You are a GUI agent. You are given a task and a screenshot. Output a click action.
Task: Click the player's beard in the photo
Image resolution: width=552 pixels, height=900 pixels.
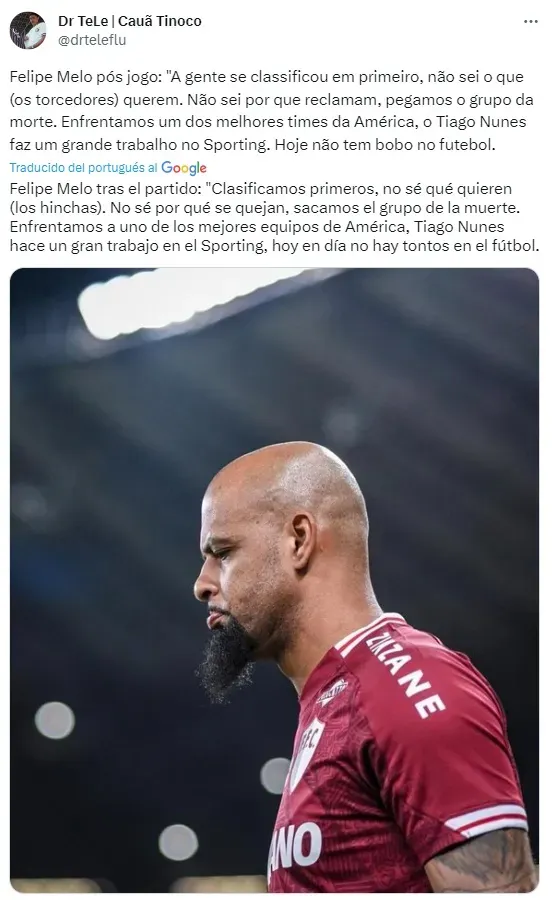pos(226,656)
